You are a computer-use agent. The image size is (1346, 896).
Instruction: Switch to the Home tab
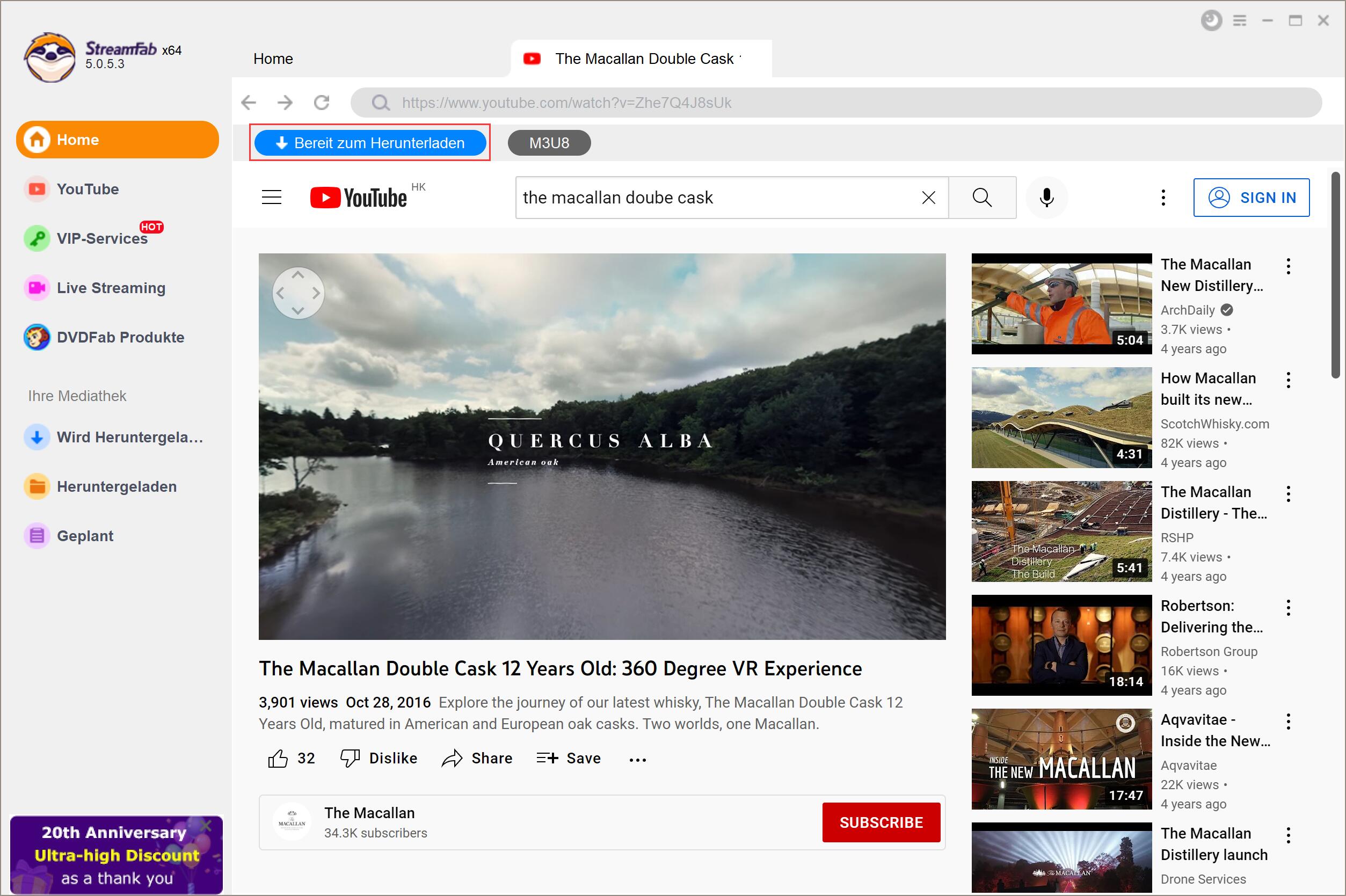point(273,59)
